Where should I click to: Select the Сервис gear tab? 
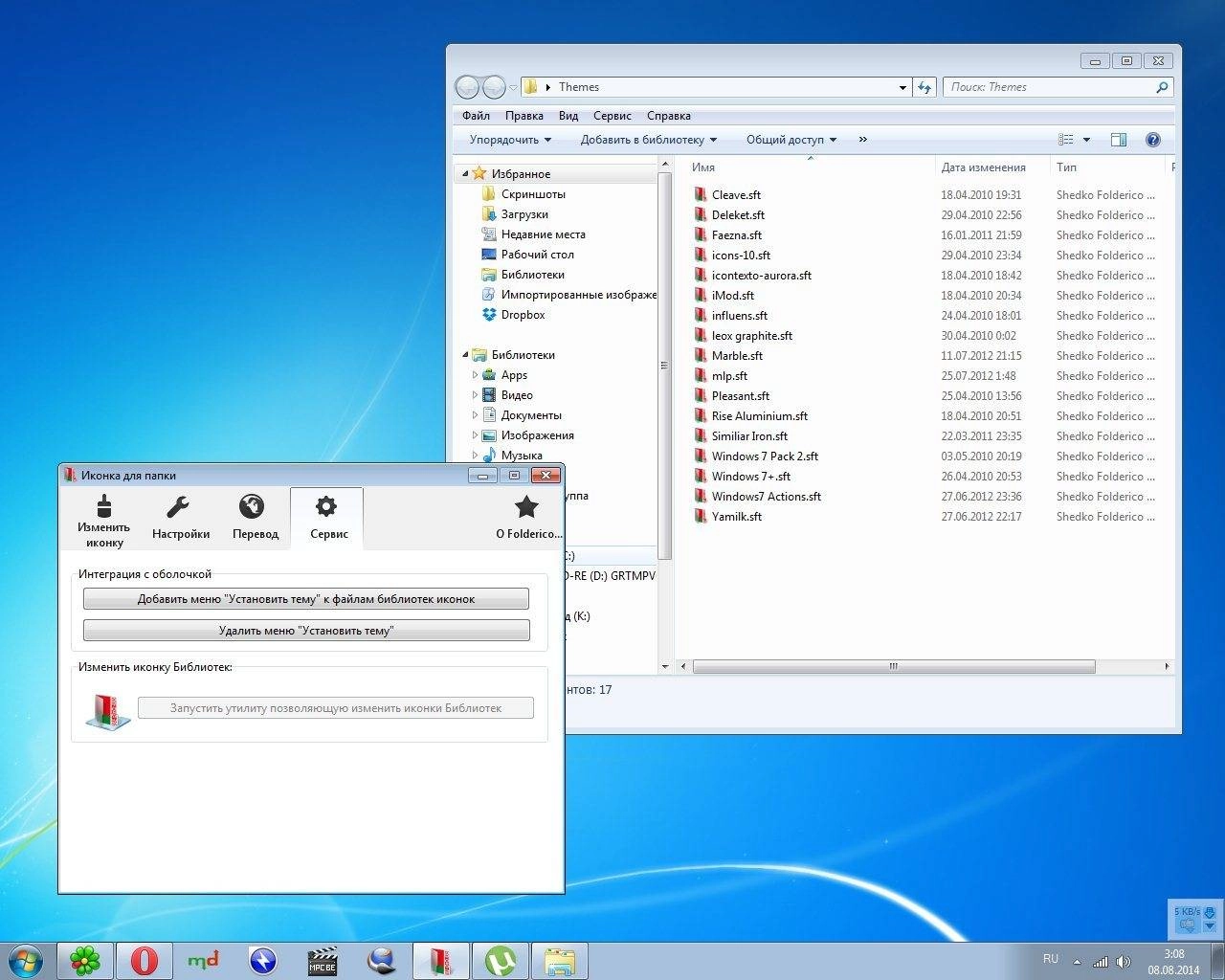coord(327,520)
